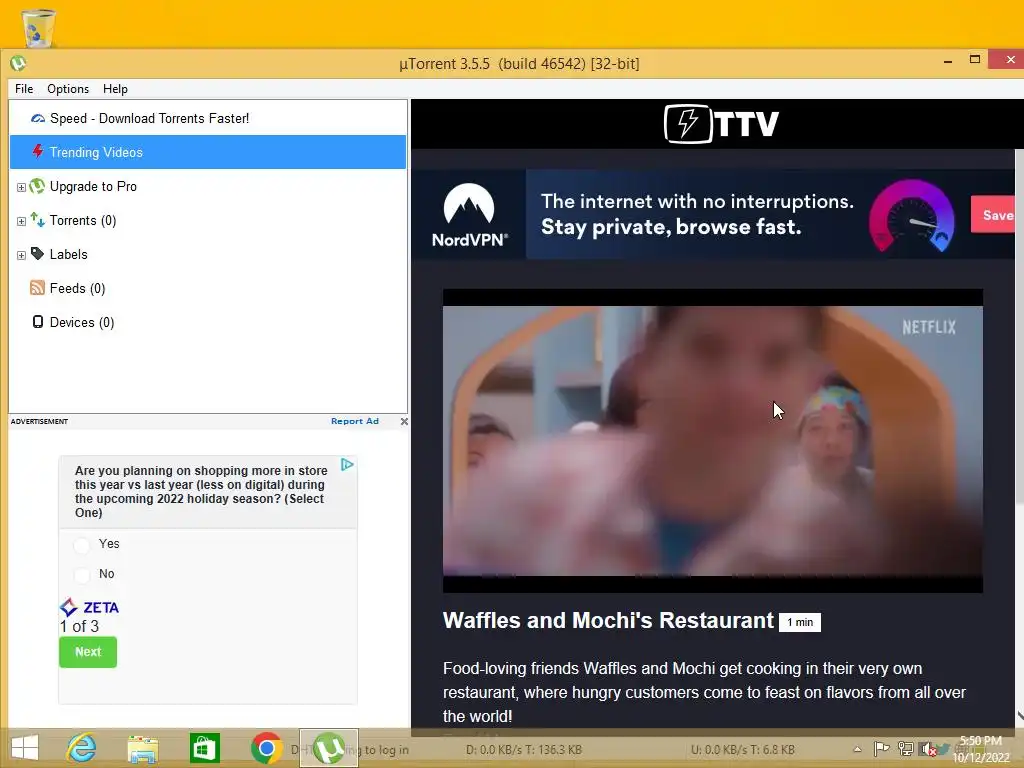Select the No radio option

(x=82, y=575)
